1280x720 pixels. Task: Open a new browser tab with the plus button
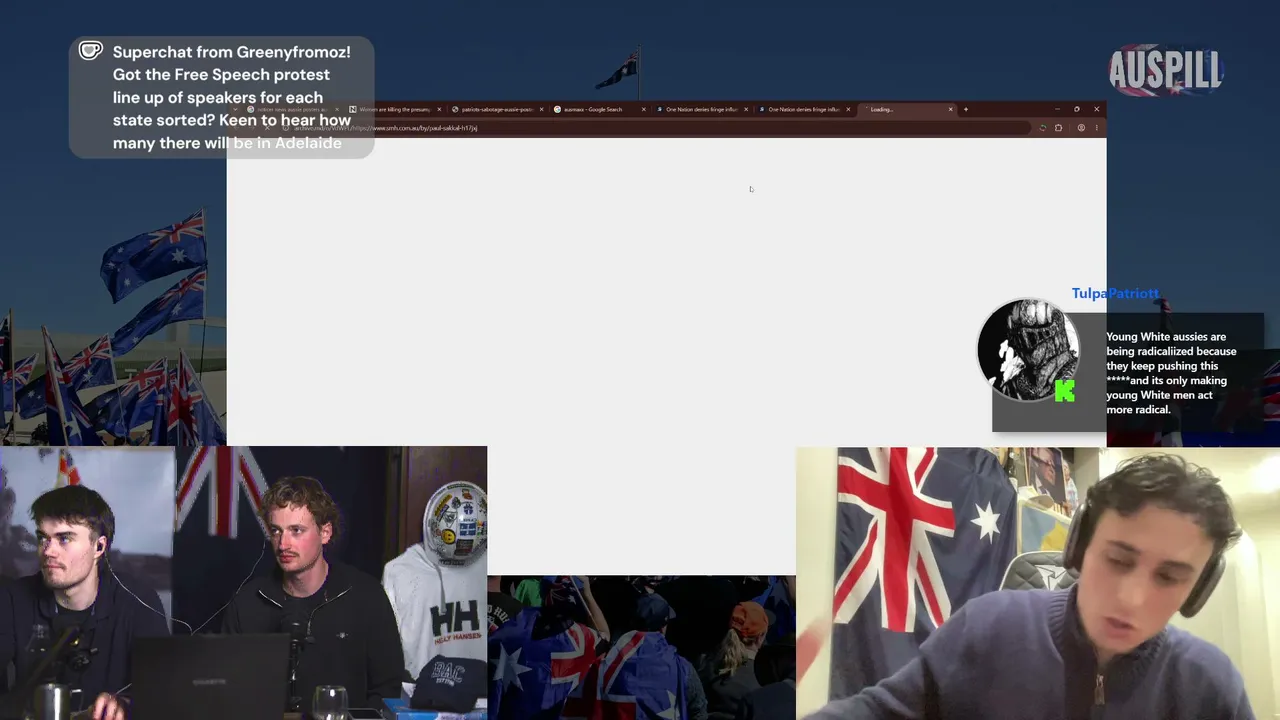pyautogui.click(x=965, y=109)
